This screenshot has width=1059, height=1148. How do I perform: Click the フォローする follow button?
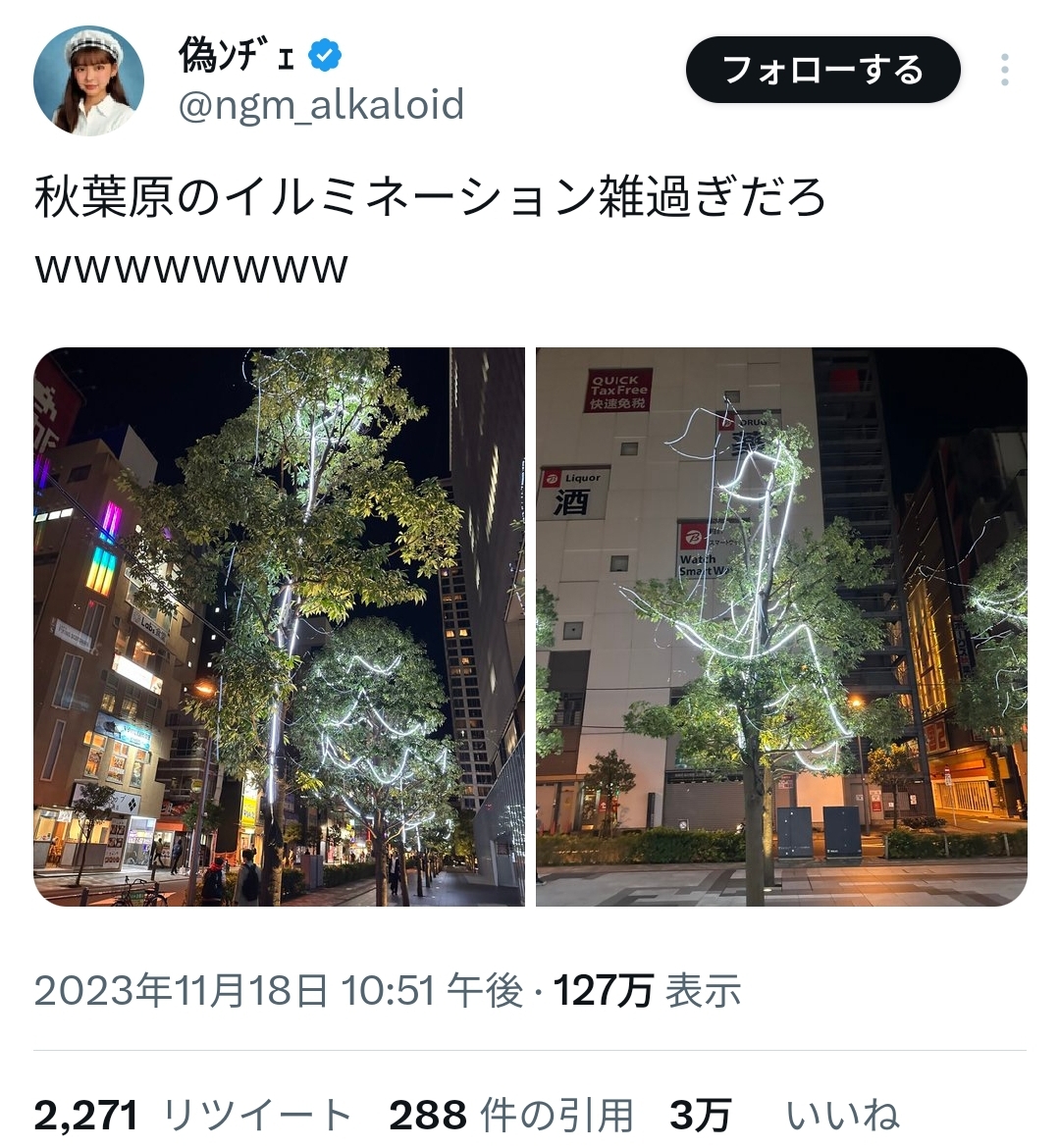pyautogui.click(x=822, y=70)
